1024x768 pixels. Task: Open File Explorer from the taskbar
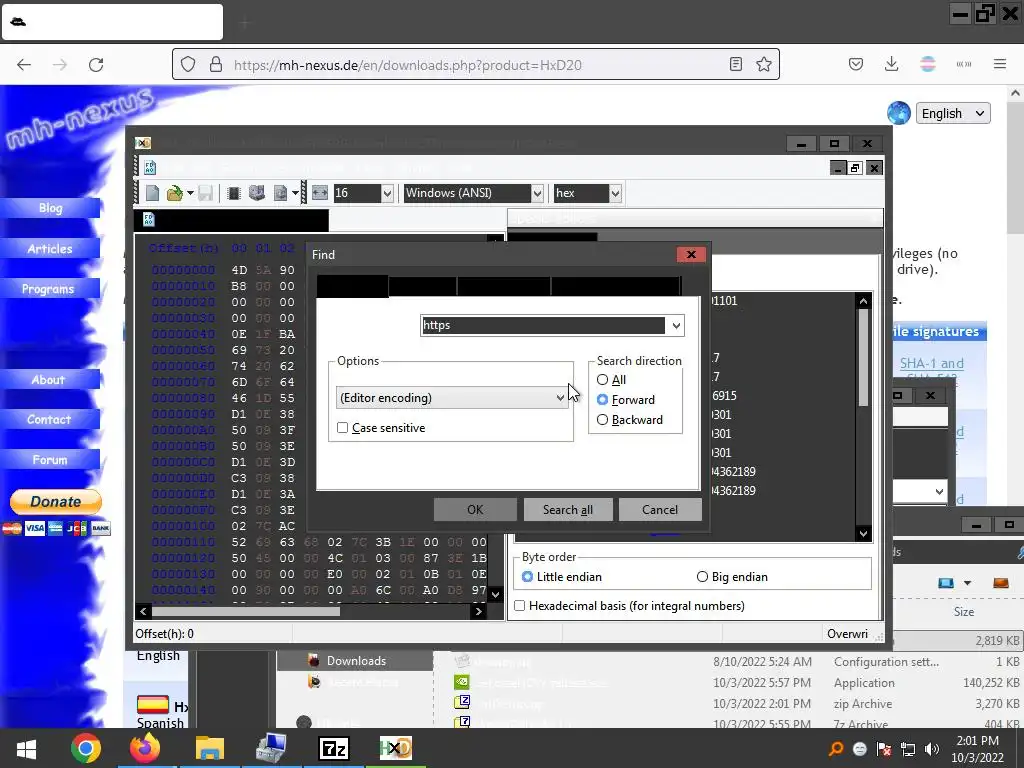pos(210,748)
